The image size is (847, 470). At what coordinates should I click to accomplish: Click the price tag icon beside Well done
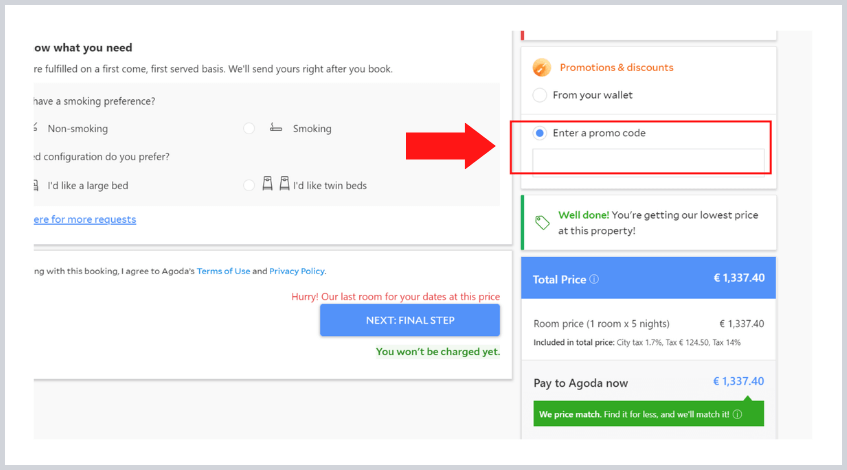(542, 222)
